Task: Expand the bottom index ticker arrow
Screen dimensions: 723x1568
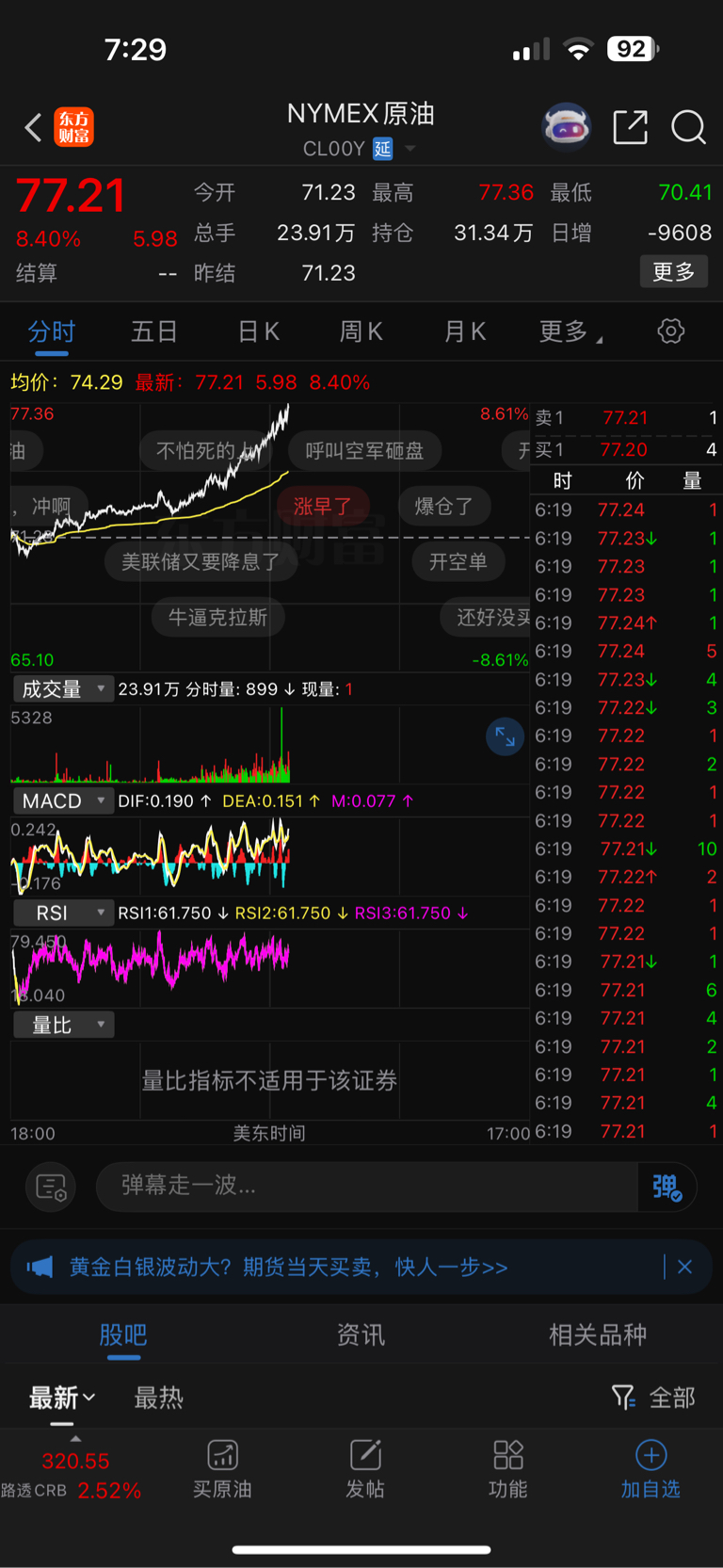Action: point(75,1439)
